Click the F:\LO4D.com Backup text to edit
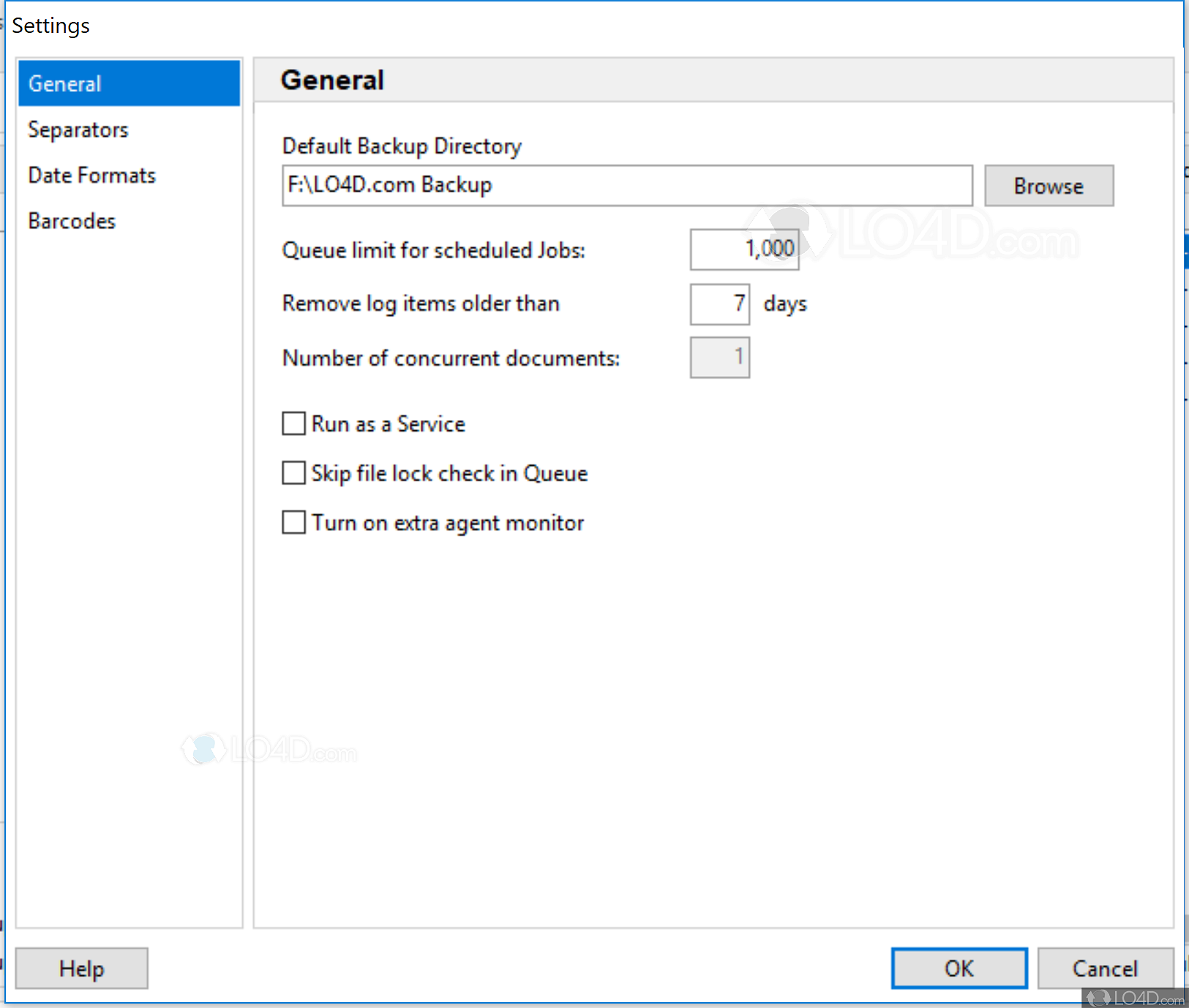Viewport: 1189px width, 1008px height. (x=388, y=185)
